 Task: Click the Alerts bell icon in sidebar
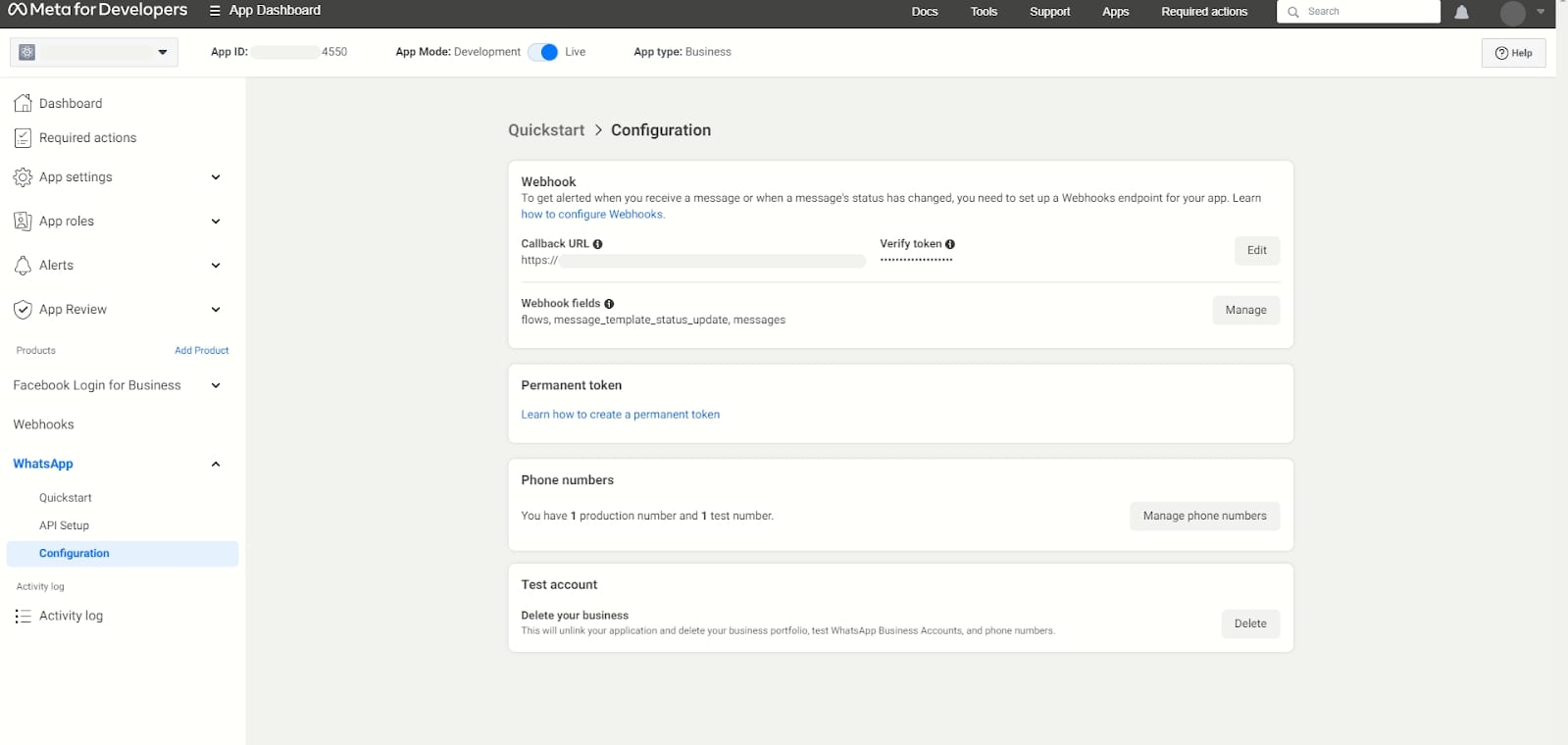[24, 266]
